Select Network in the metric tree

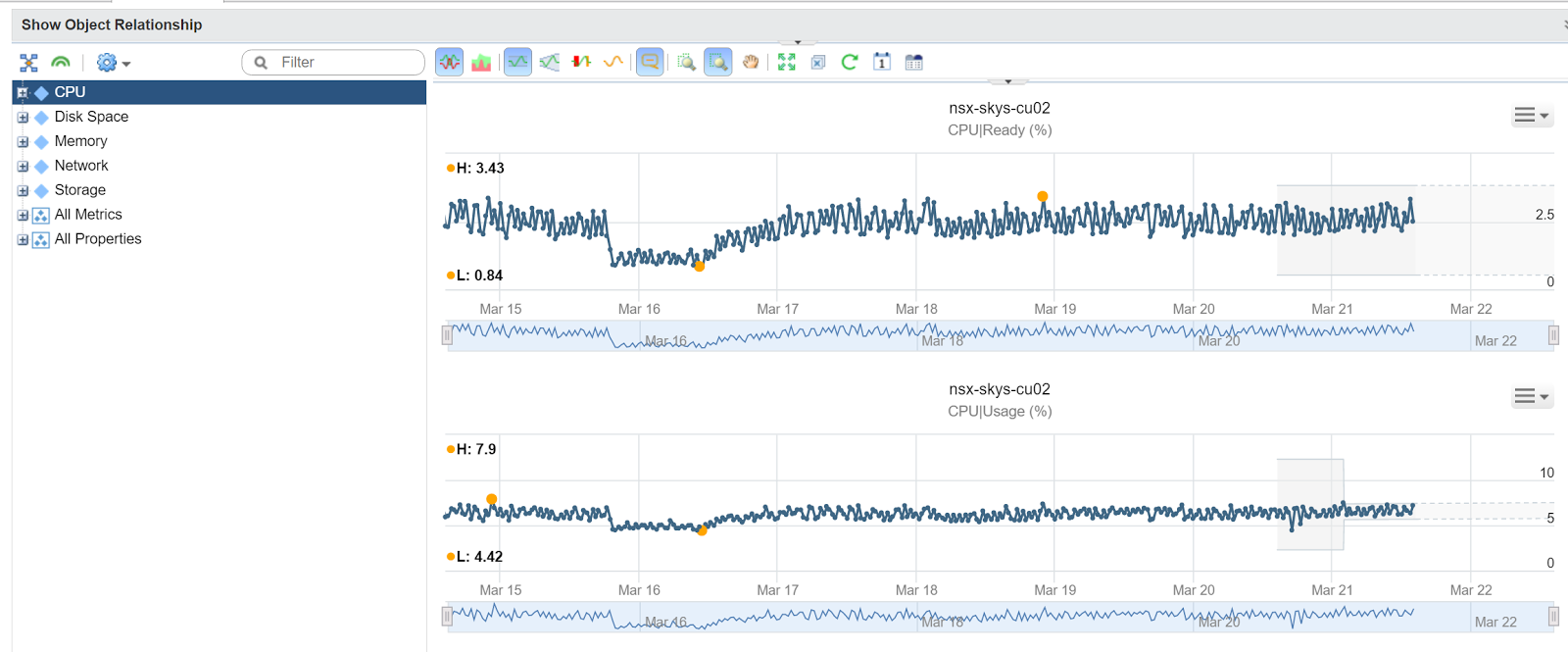tap(81, 166)
